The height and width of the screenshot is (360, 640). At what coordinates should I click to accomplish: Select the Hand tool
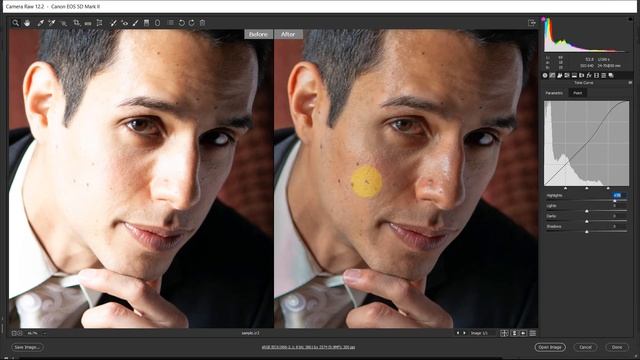pyautogui.click(x=27, y=23)
